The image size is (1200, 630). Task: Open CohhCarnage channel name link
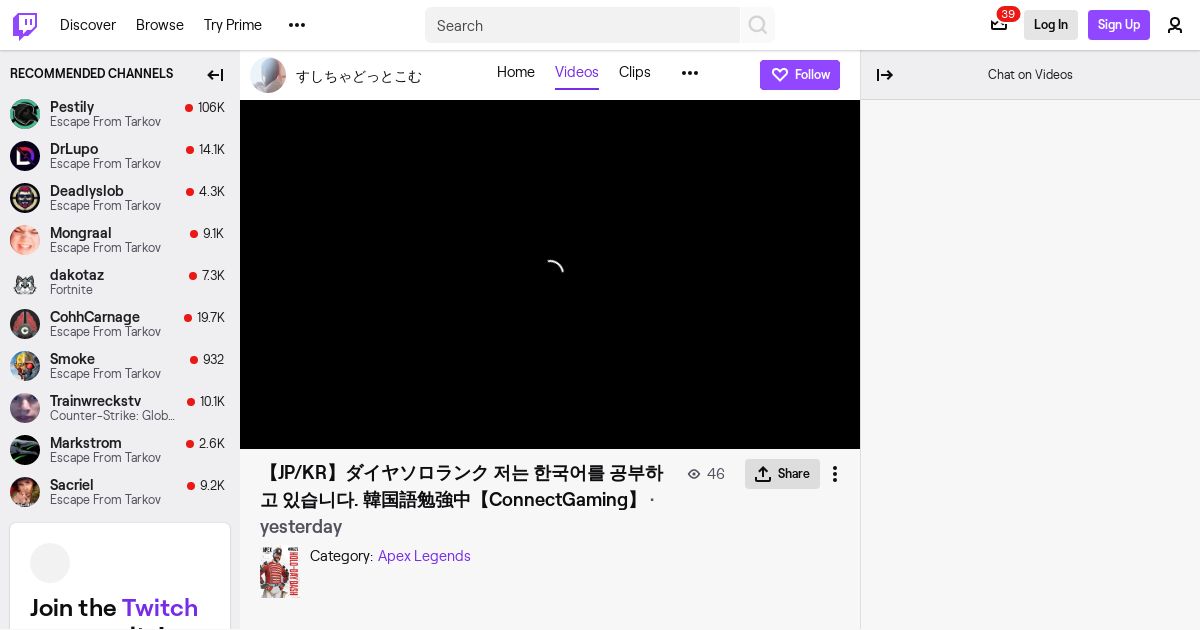click(x=95, y=317)
